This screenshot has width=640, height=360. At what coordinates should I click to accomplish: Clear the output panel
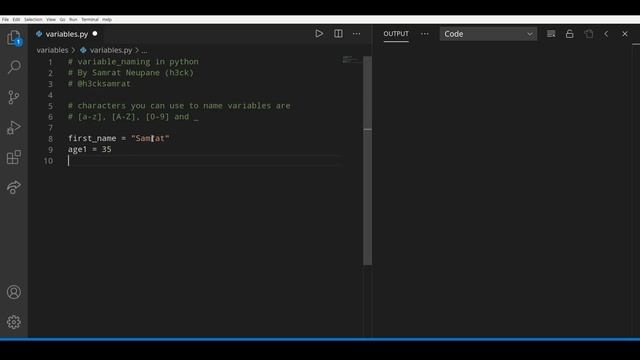click(551, 34)
